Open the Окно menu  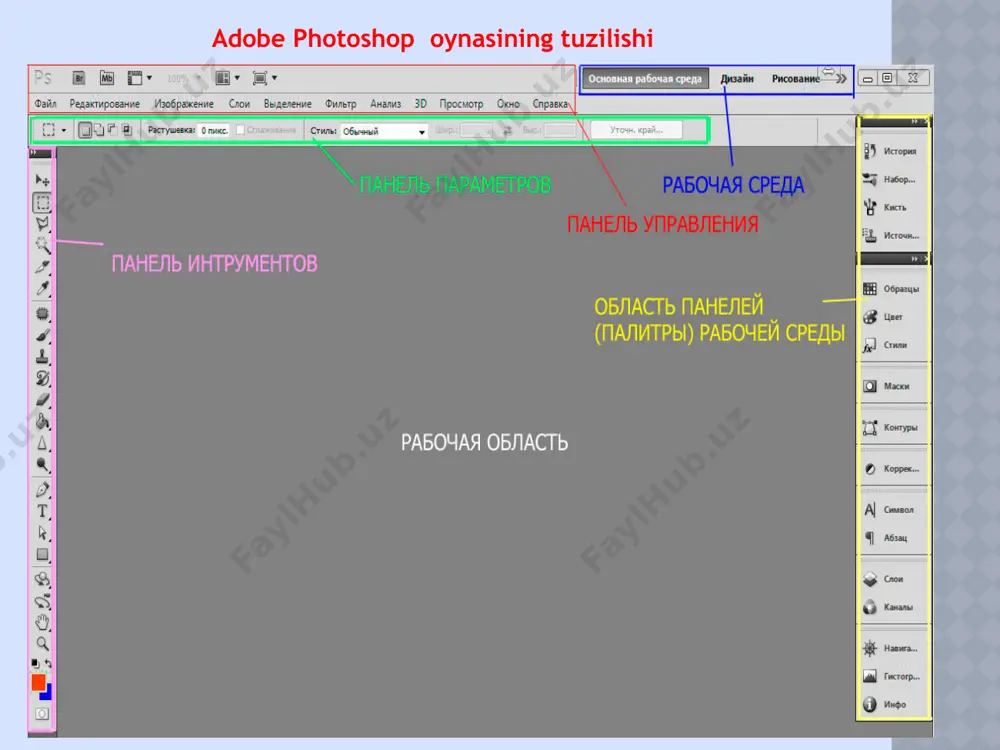pos(508,104)
